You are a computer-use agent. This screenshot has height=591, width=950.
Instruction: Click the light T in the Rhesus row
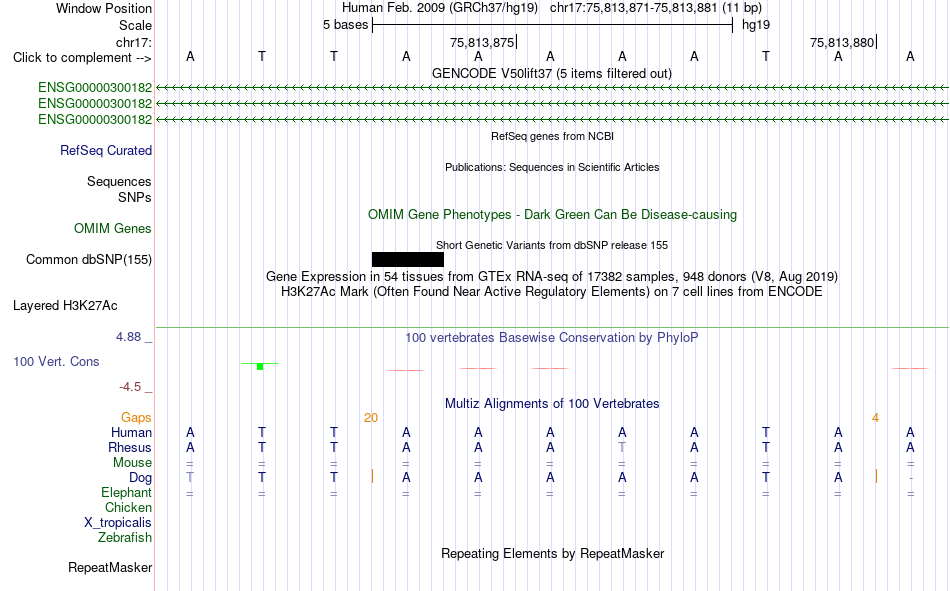[622, 447]
